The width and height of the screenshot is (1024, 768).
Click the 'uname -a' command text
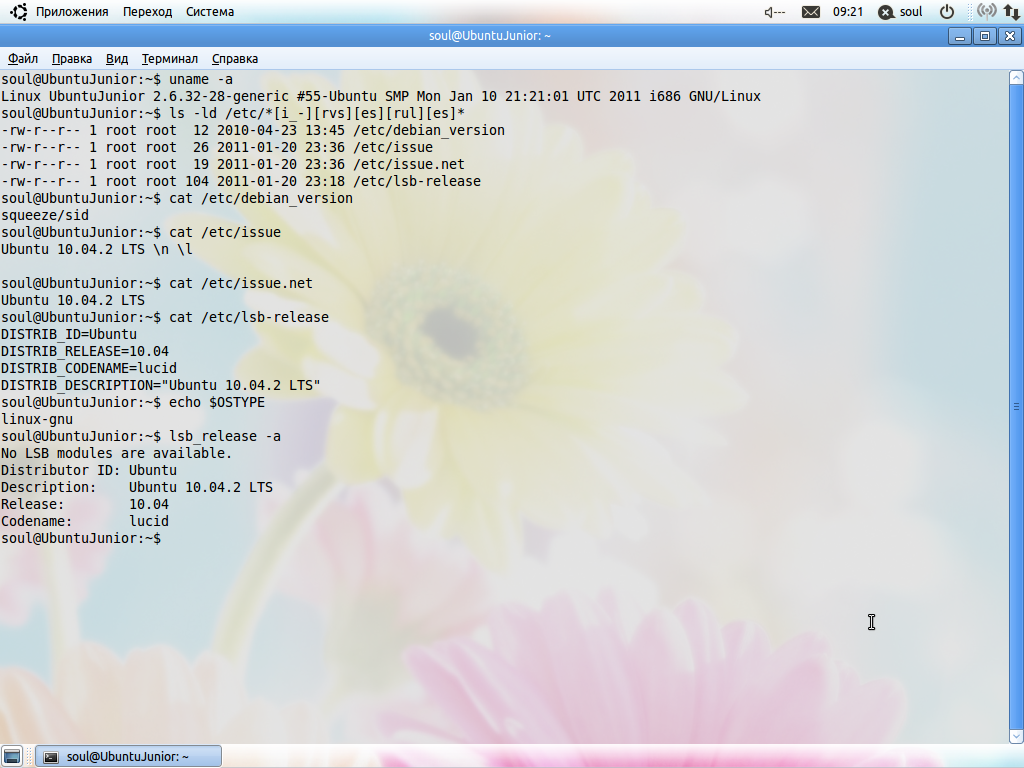(201, 79)
